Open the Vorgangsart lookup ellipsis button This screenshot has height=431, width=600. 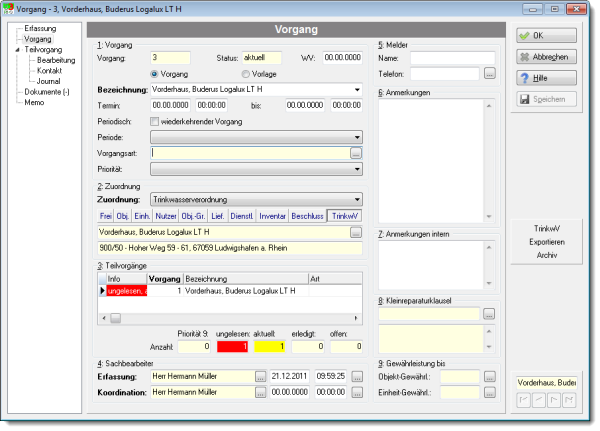click(x=356, y=153)
